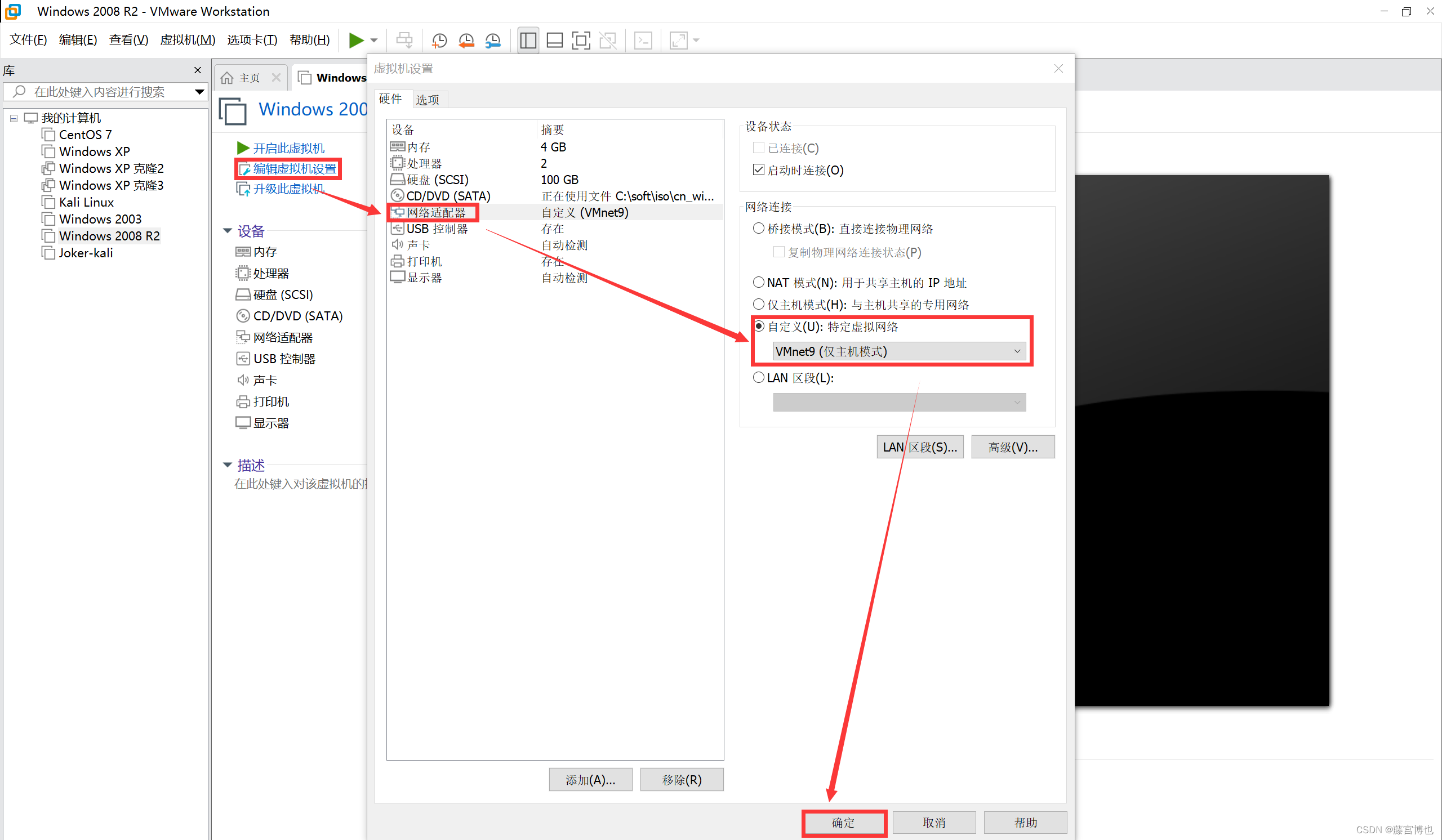The image size is (1442, 840).
Task: Open the power options arrow beside play icon
Action: pos(374,40)
